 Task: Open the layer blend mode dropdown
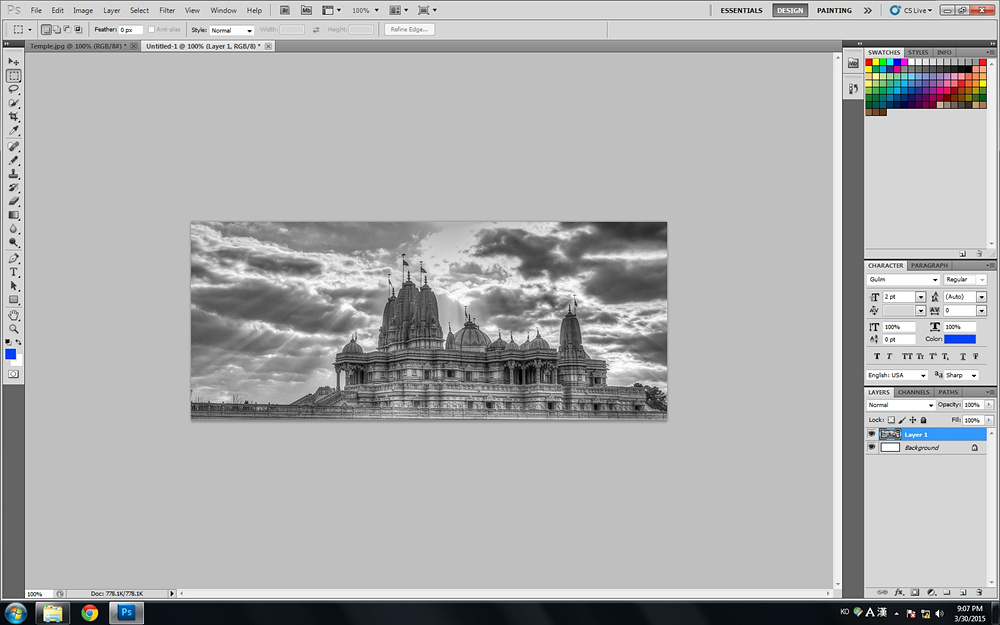(x=900, y=405)
